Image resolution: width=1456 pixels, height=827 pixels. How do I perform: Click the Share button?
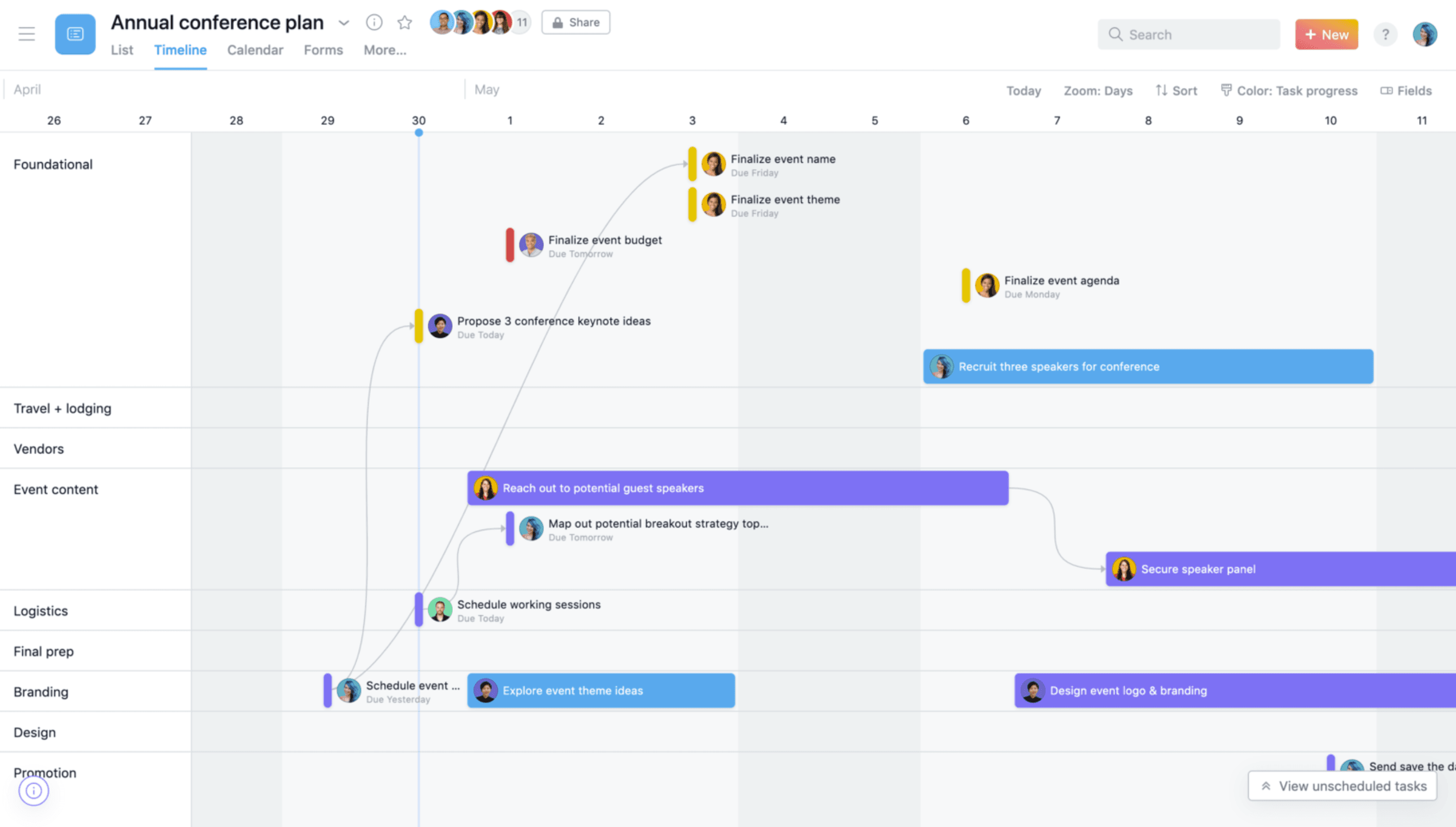(575, 22)
